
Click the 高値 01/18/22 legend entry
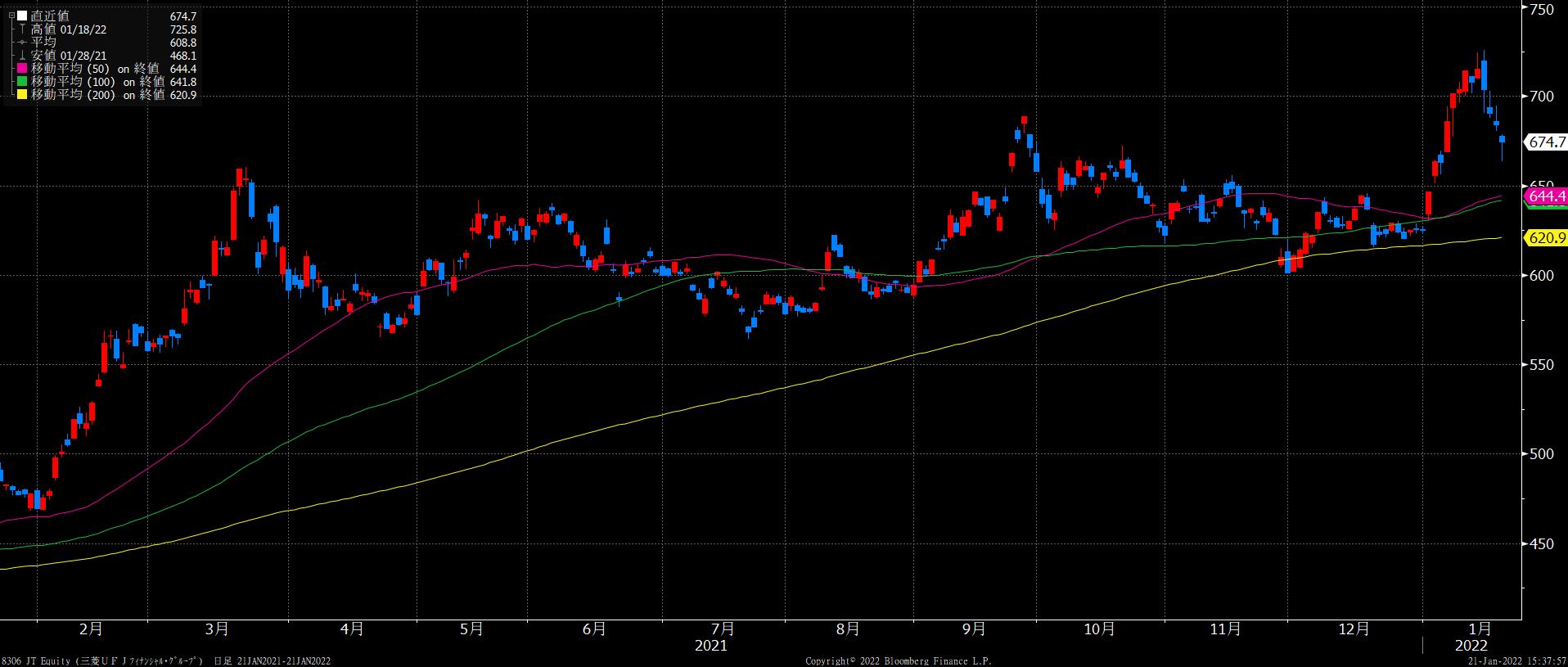tap(69, 29)
